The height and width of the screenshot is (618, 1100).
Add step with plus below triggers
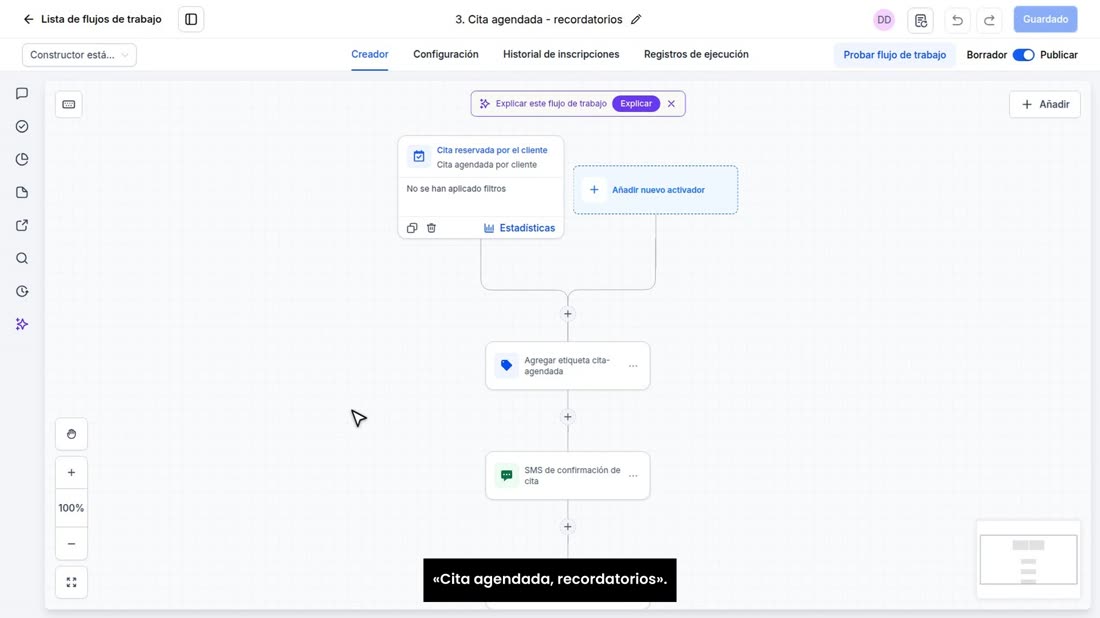pos(568,314)
